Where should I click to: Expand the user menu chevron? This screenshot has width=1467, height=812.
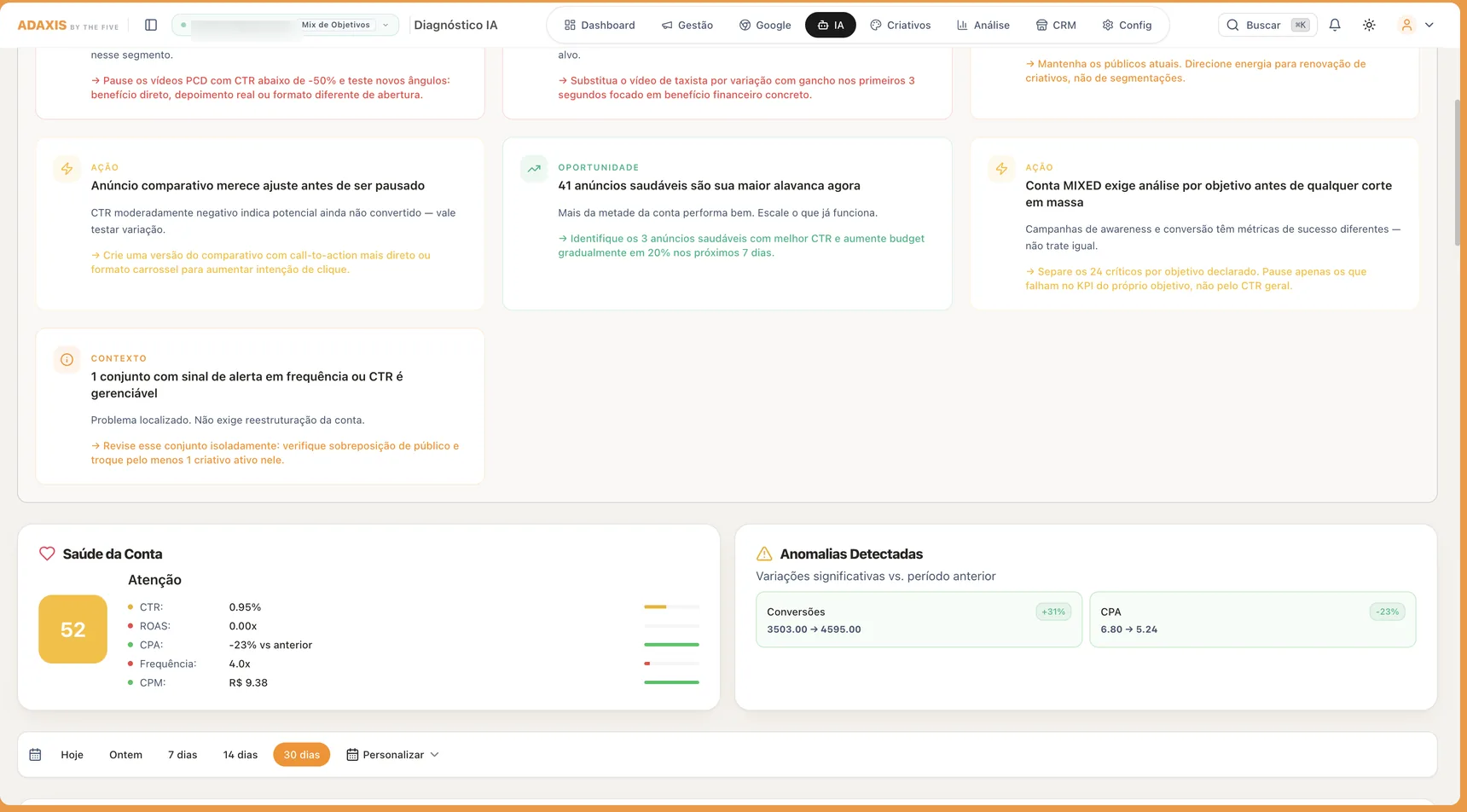pyautogui.click(x=1429, y=25)
